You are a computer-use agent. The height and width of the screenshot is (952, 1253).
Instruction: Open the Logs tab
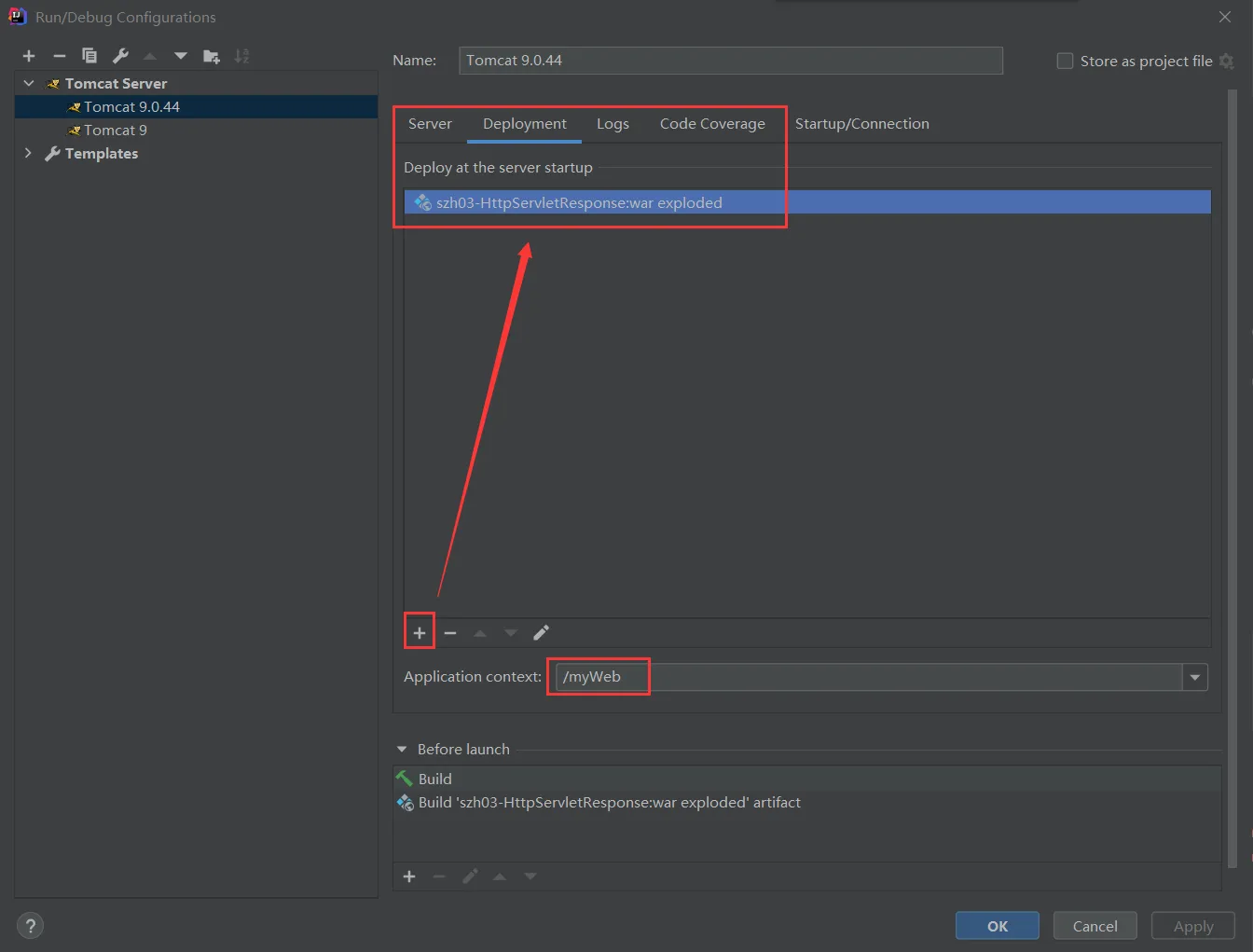(x=613, y=124)
